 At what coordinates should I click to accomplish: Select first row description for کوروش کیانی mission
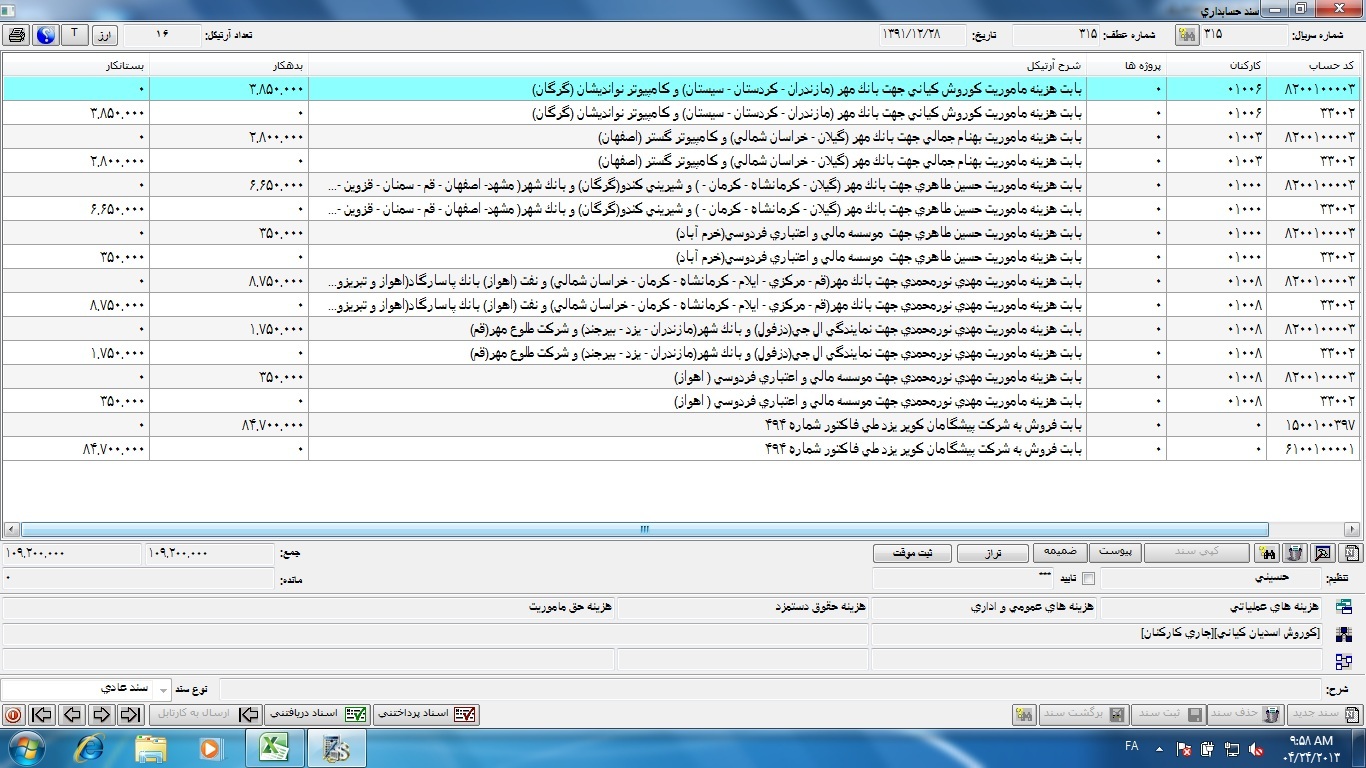[697, 89]
